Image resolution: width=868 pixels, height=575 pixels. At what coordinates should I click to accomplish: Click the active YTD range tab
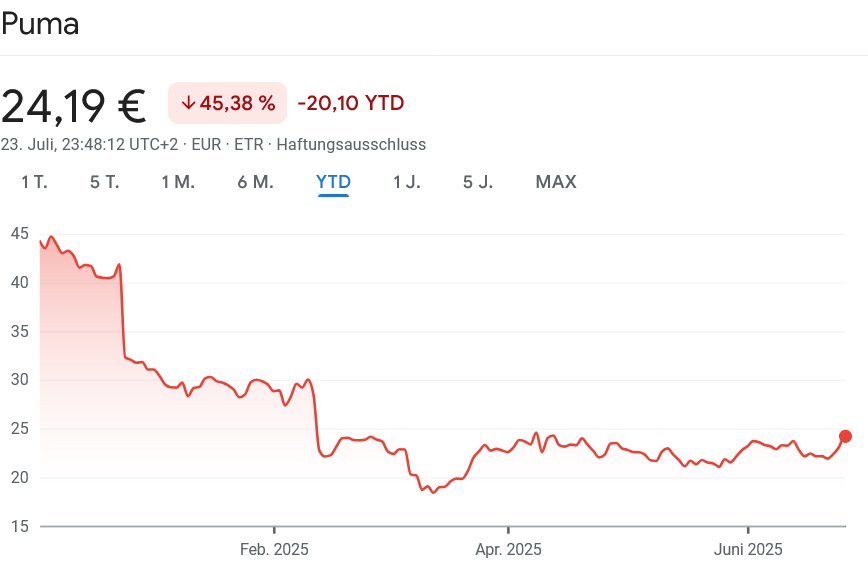pos(333,182)
